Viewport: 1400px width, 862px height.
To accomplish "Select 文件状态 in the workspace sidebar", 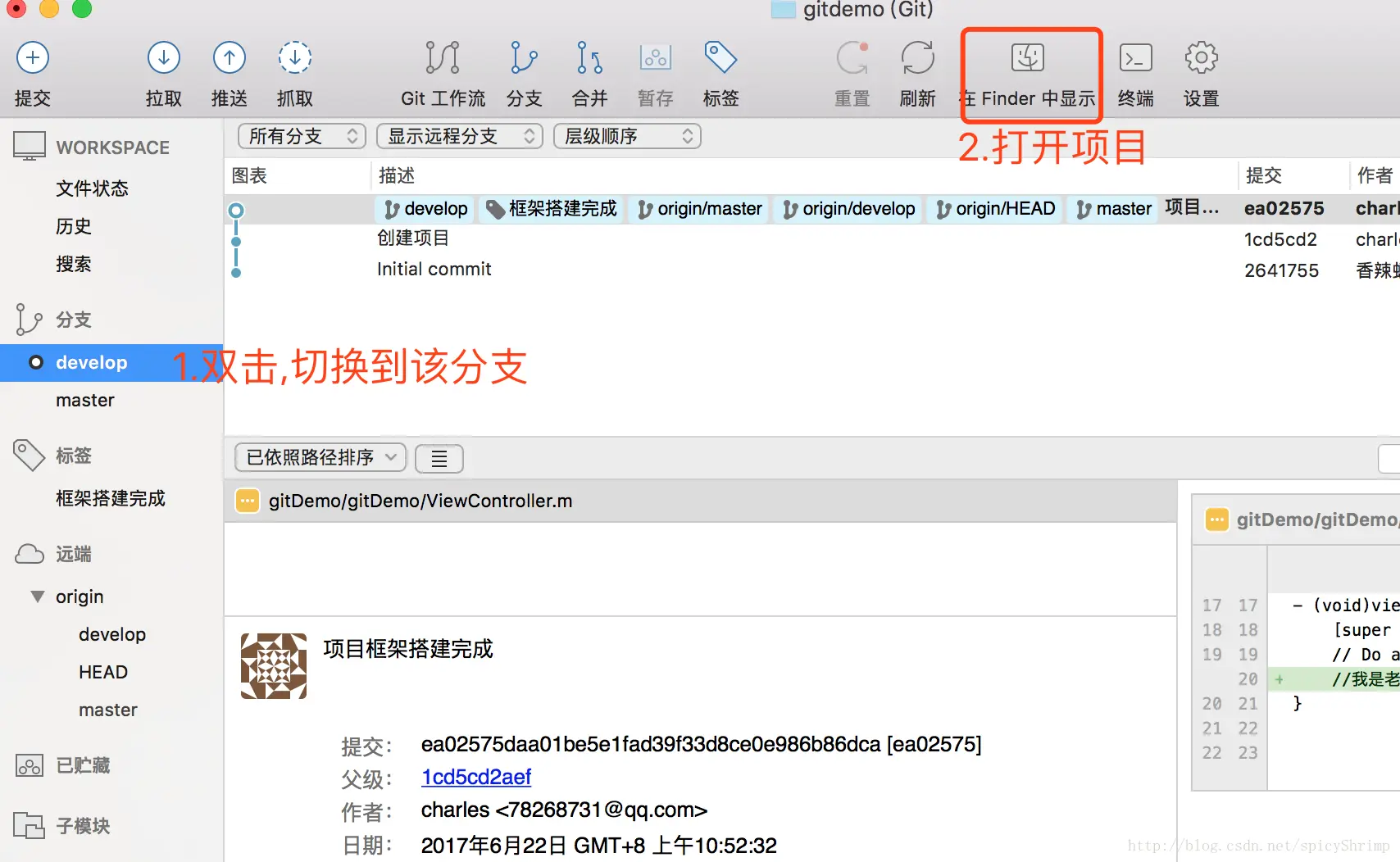I will click(92, 188).
